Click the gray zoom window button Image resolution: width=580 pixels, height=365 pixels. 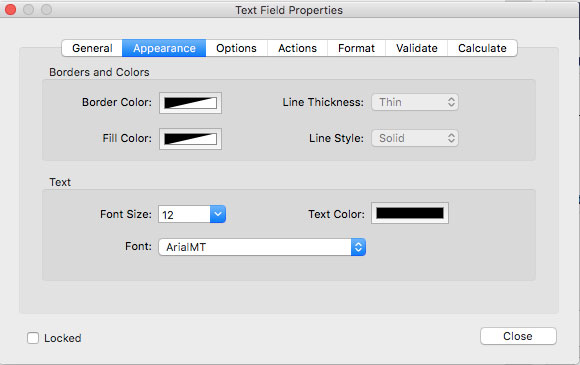pyautogui.click(x=46, y=10)
